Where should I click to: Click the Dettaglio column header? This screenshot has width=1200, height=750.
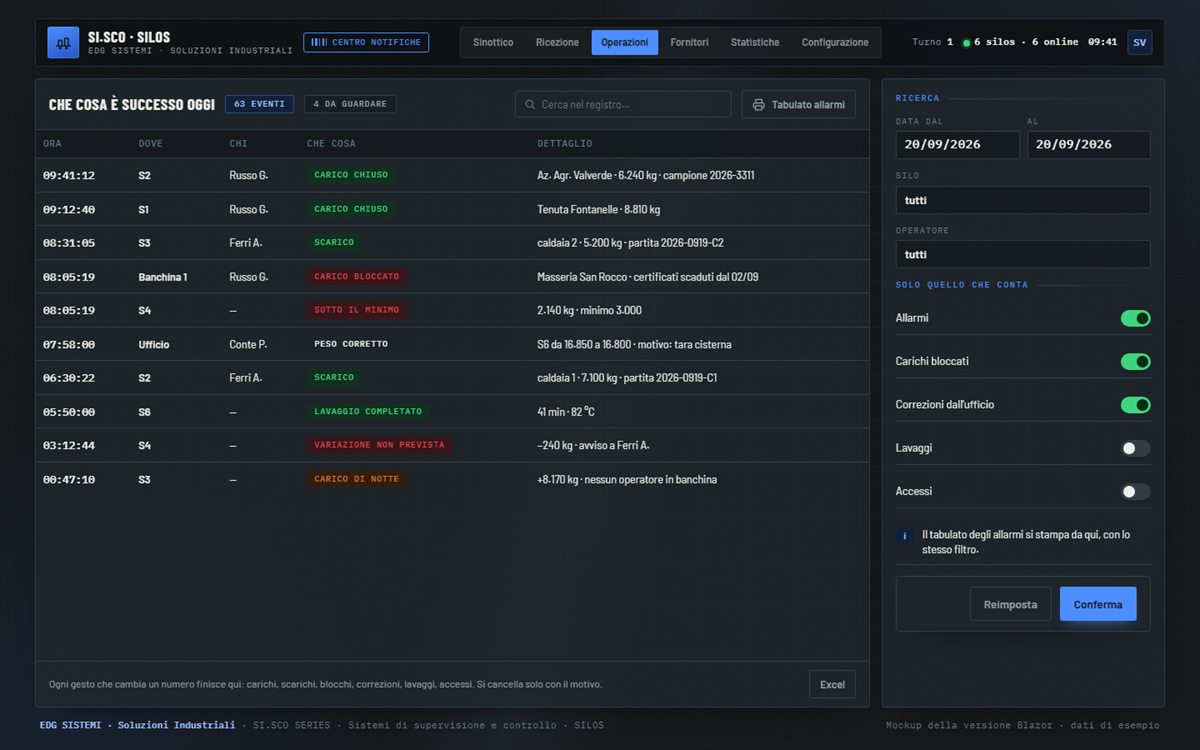pos(565,144)
